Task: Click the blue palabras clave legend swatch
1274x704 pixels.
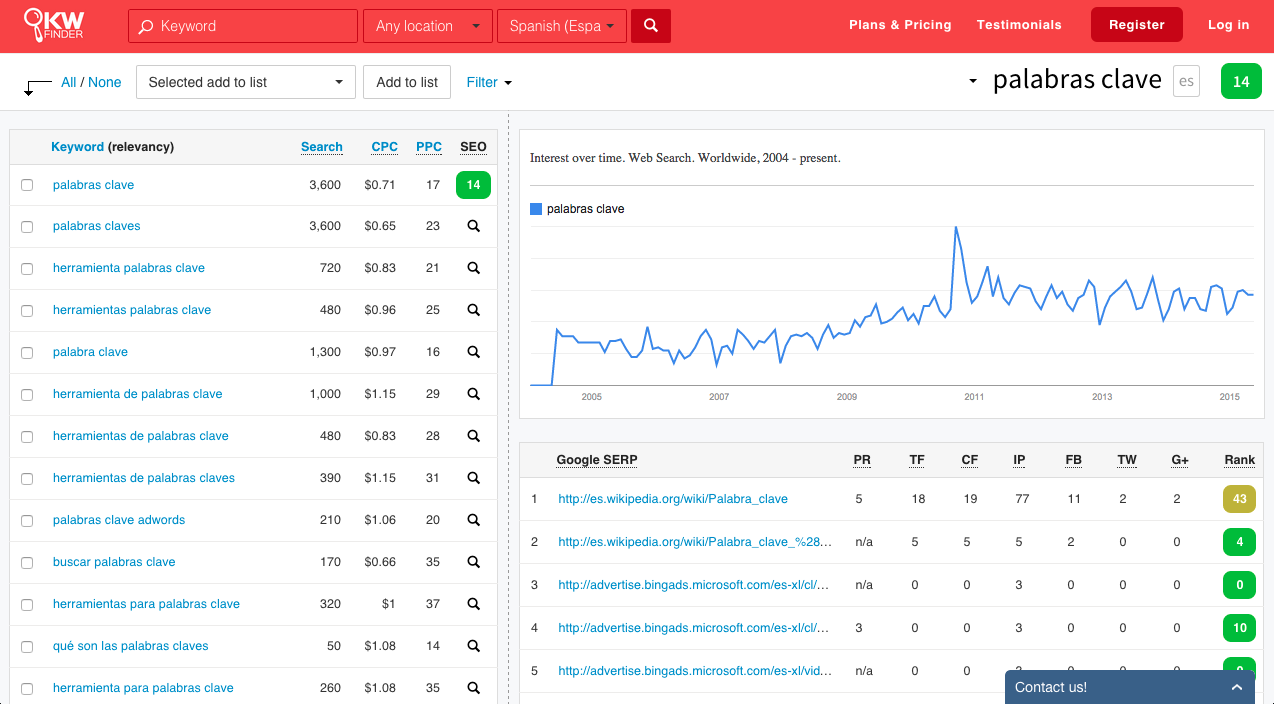Action: (536, 209)
